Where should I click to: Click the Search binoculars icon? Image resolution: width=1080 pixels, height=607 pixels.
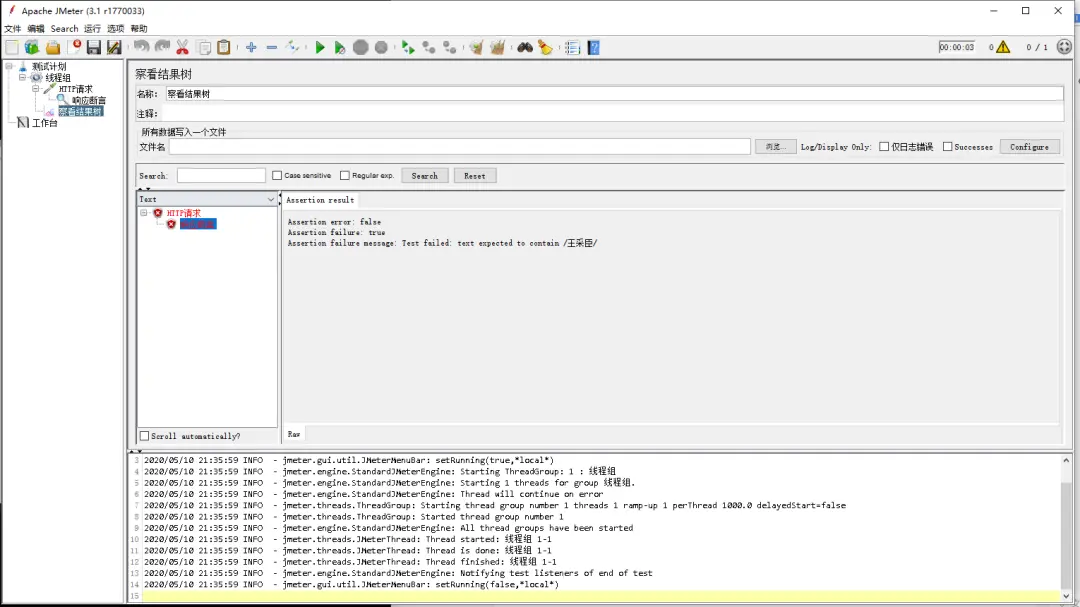coord(525,48)
